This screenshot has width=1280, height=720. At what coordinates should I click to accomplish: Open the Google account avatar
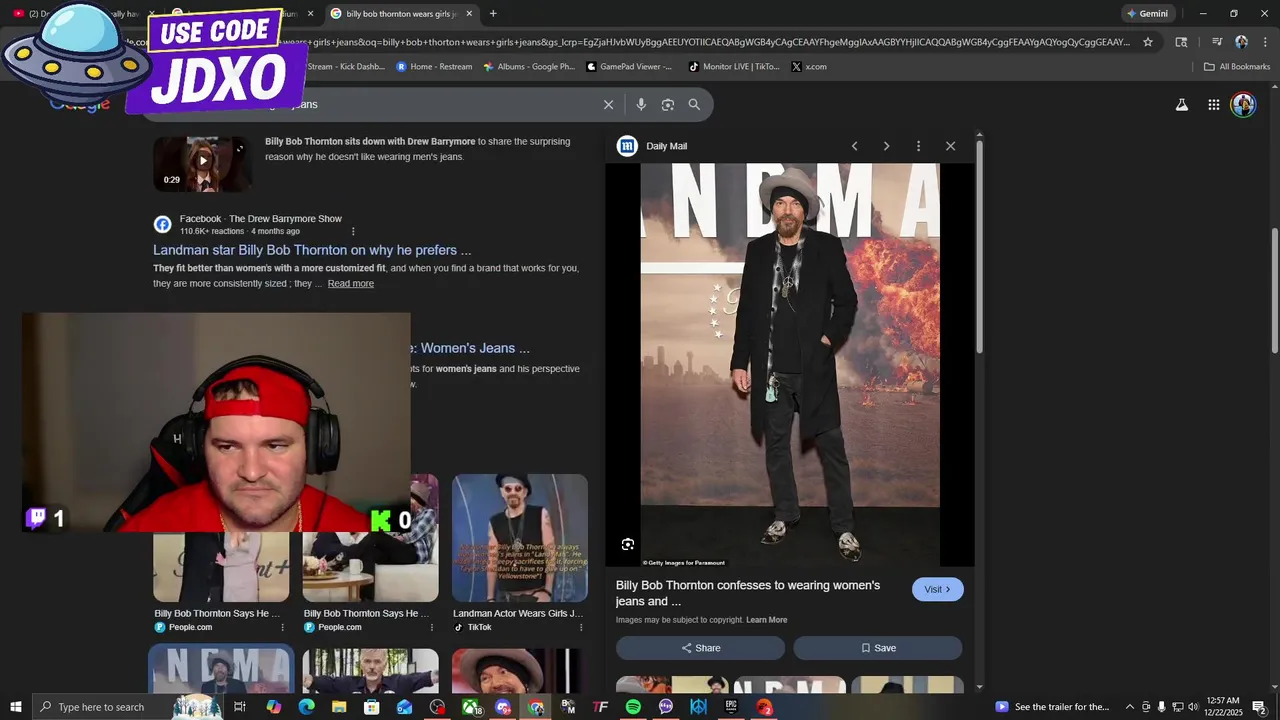(1243, 104)
